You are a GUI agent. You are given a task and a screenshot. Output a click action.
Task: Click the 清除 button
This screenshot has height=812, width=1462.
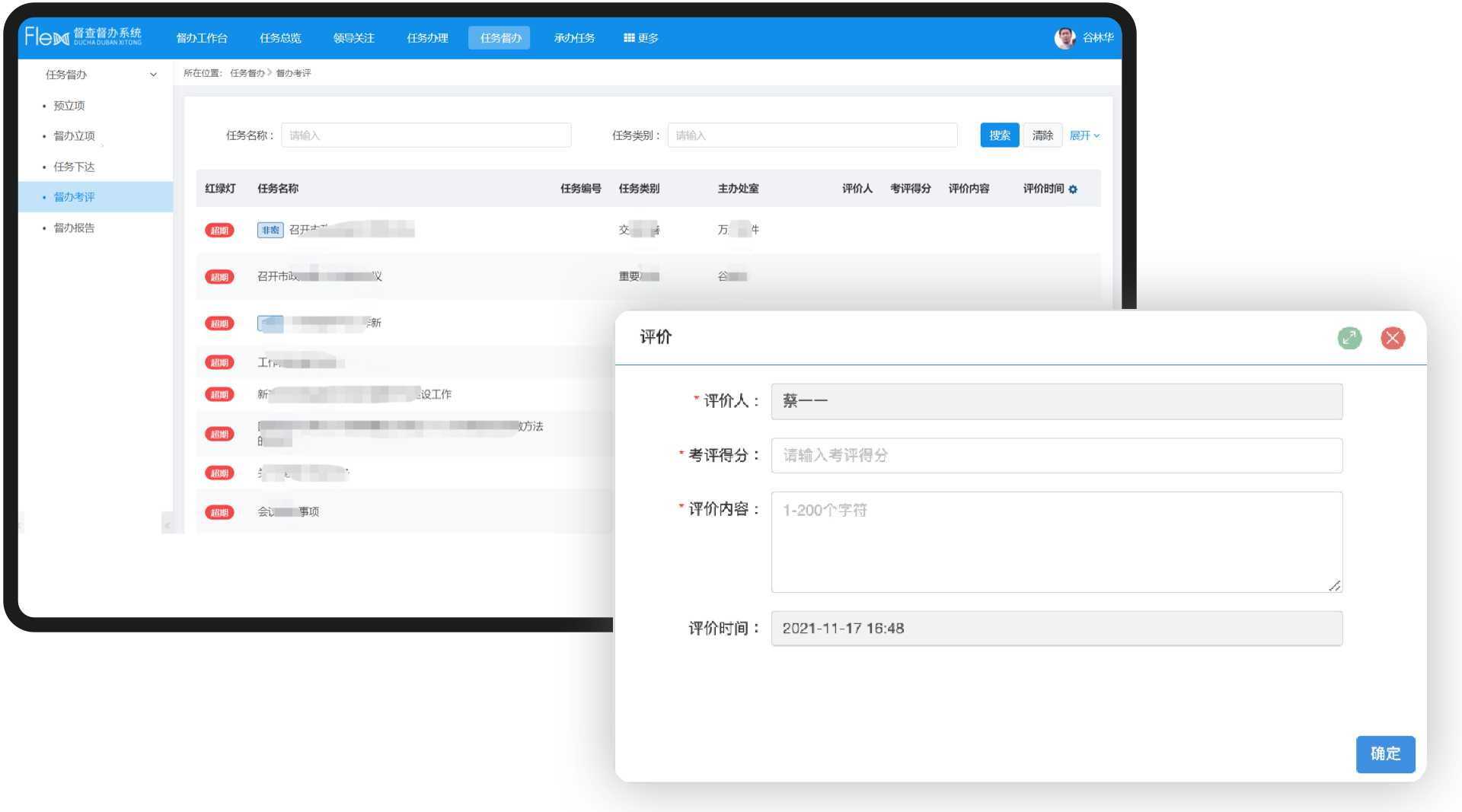coord(1042,135)
